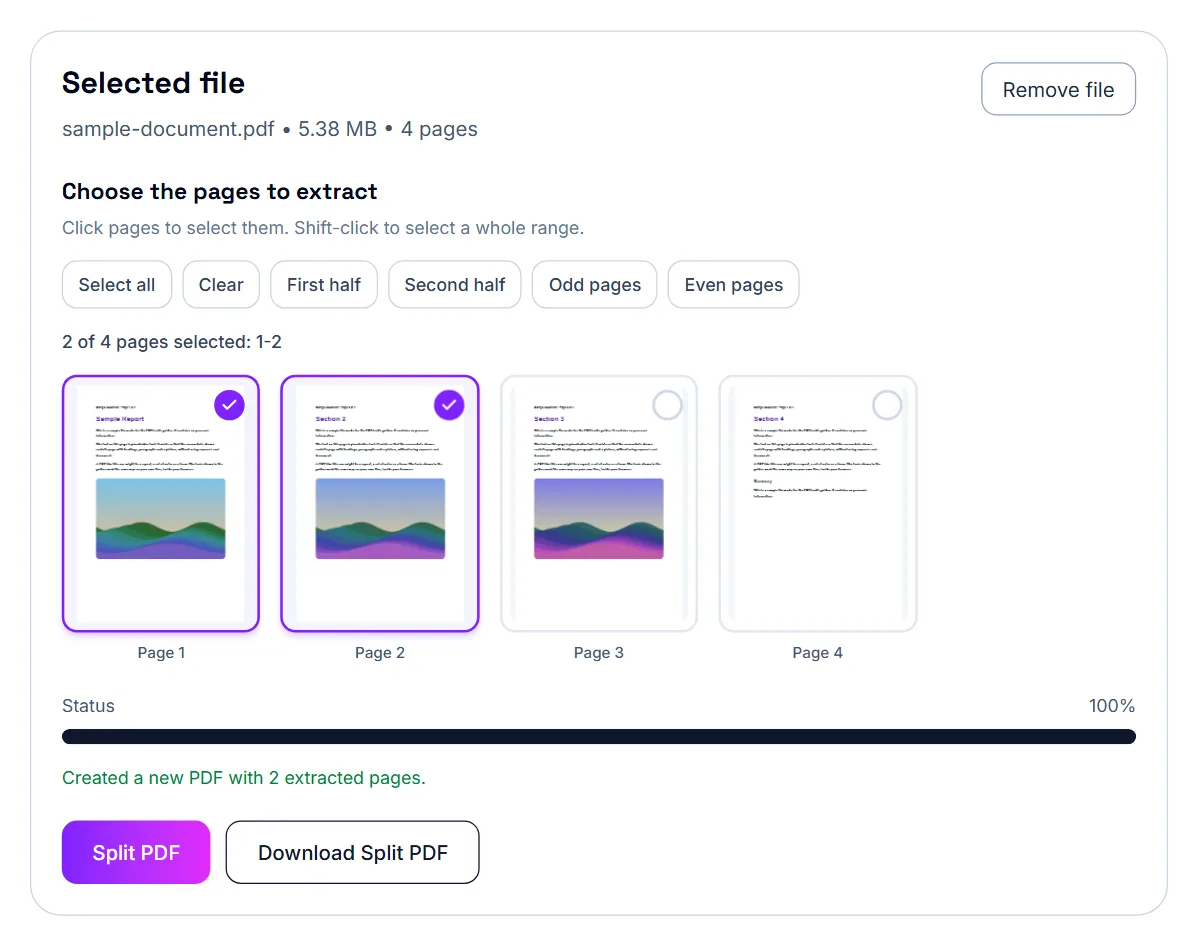Click the Page 3 landscape image preview
This screenshot has width=1199, height=946.
(x=599, y=519)
